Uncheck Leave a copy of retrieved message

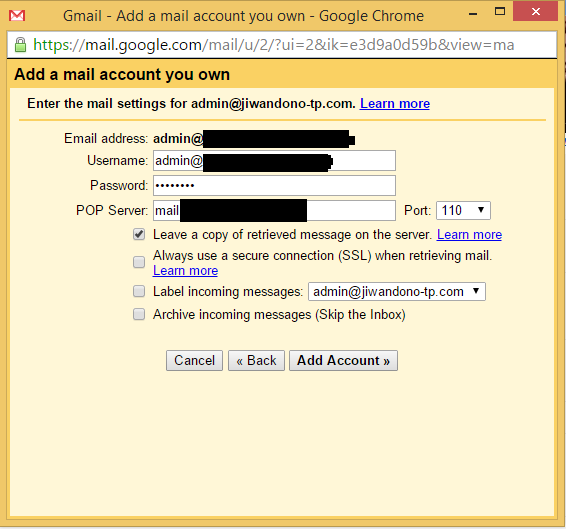(139, 234)
